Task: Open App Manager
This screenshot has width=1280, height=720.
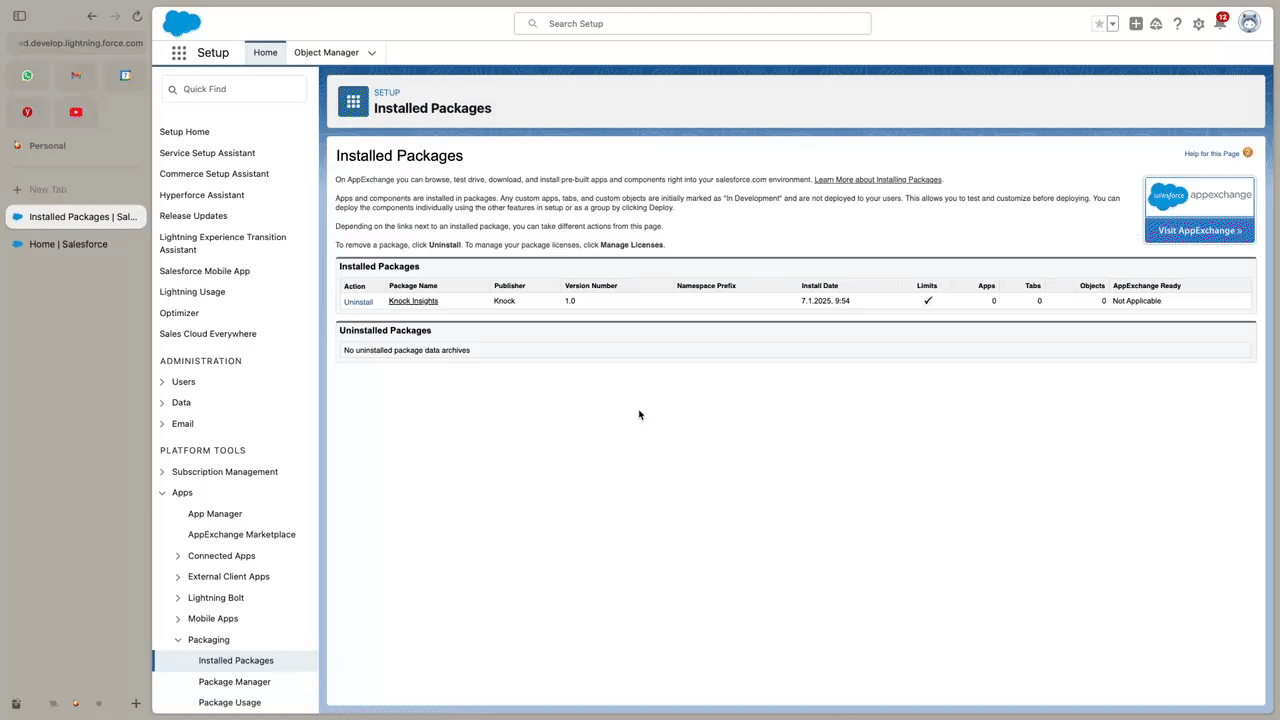Action: (x=215, y=514)
